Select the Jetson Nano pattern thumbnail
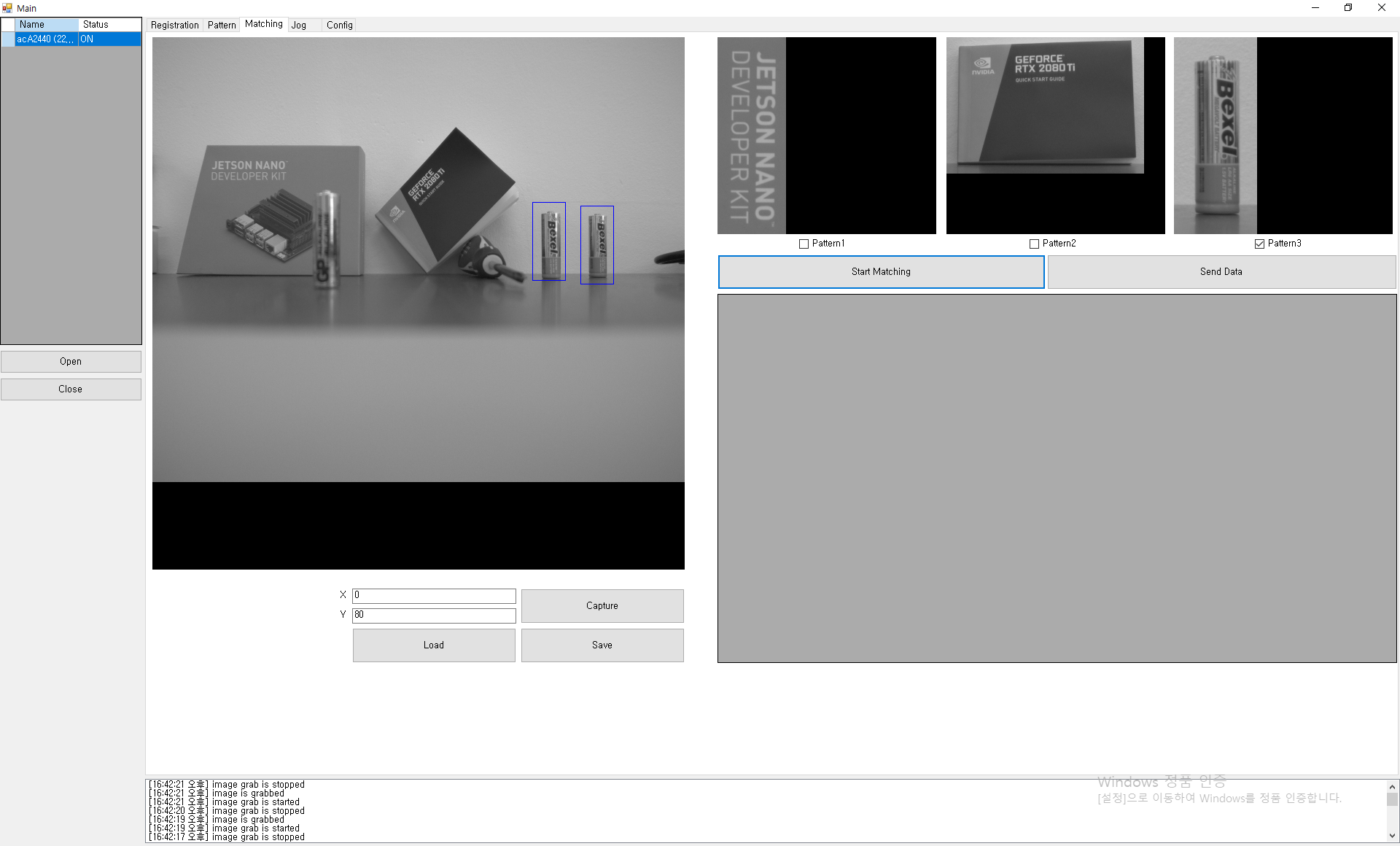The width and height of the screenshot is (1400, 846). tap(827, 136)
